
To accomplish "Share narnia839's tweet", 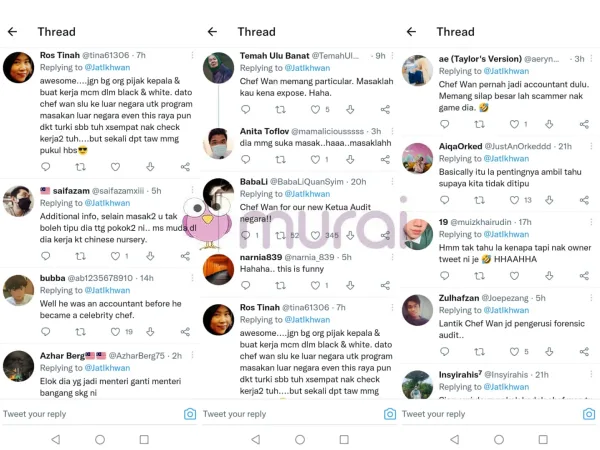I will tap(385, 285).
